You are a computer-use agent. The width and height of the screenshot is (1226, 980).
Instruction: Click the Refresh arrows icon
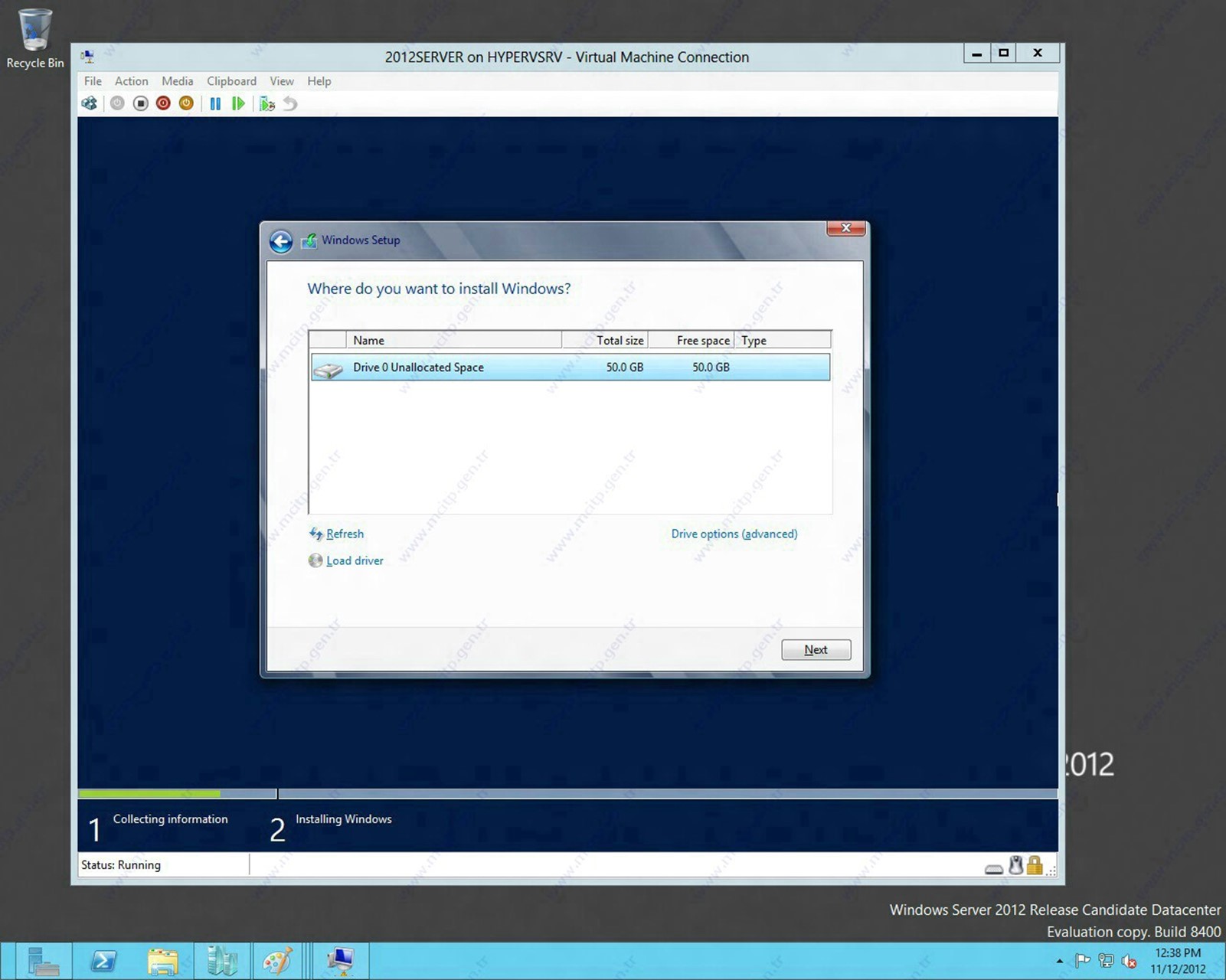click(x=316, y=534)
